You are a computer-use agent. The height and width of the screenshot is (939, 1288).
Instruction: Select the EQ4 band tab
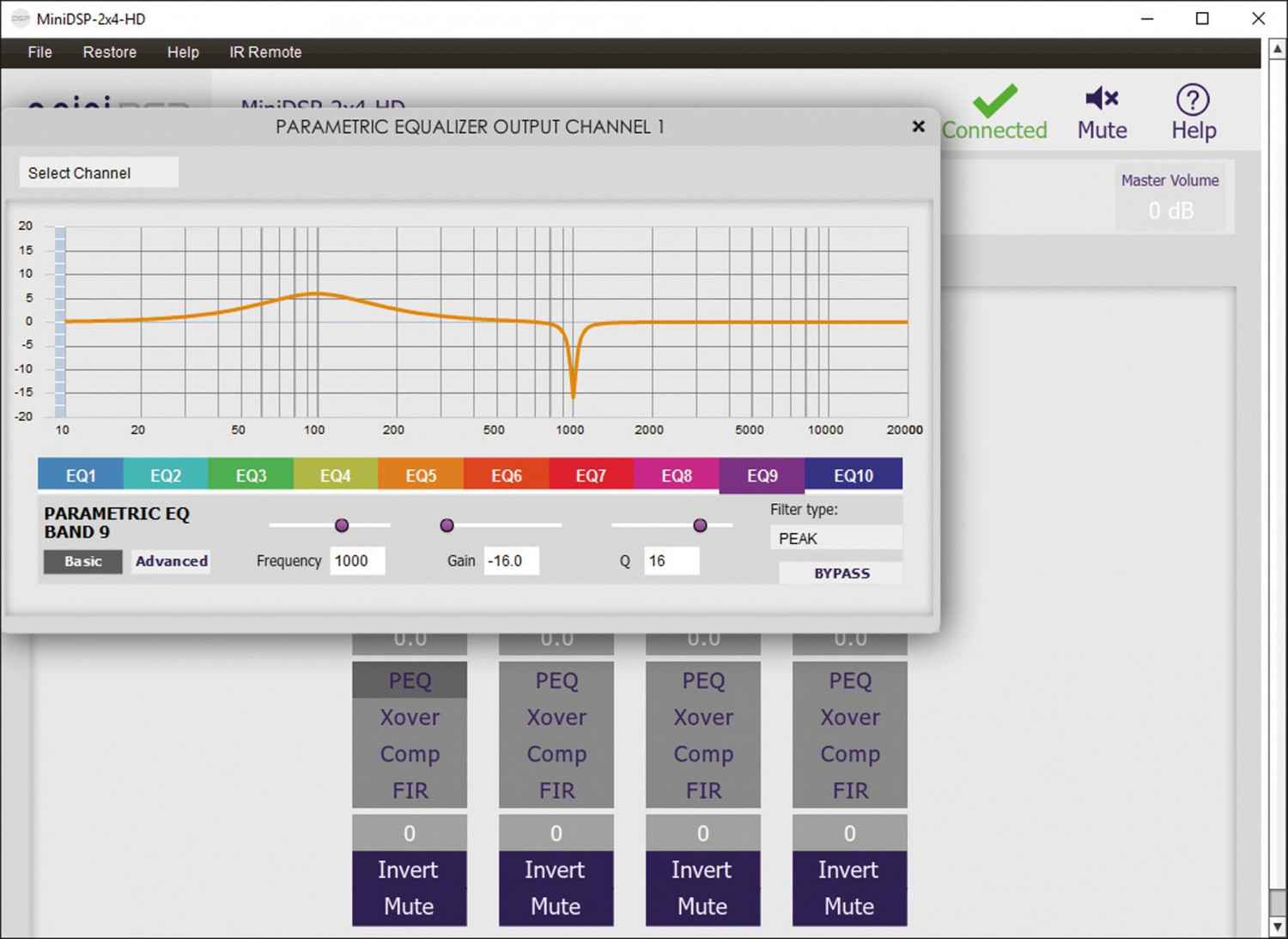[336, 475]
